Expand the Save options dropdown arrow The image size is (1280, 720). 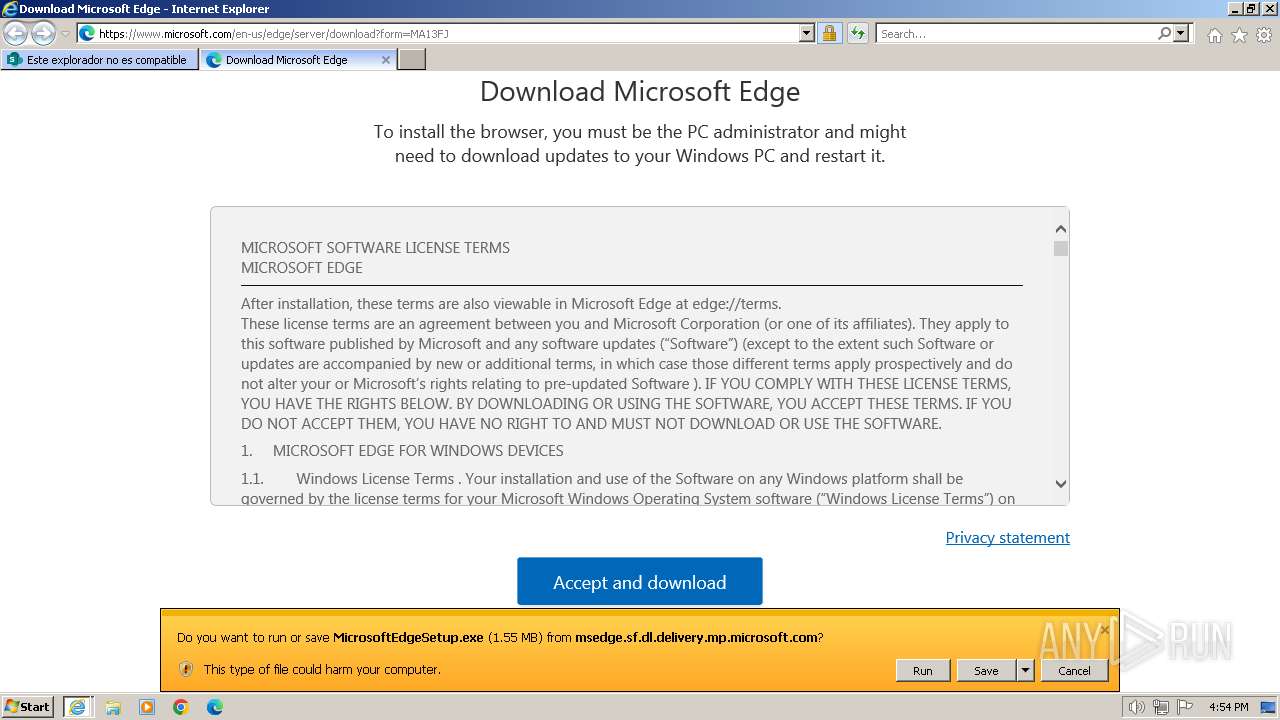1025,670
